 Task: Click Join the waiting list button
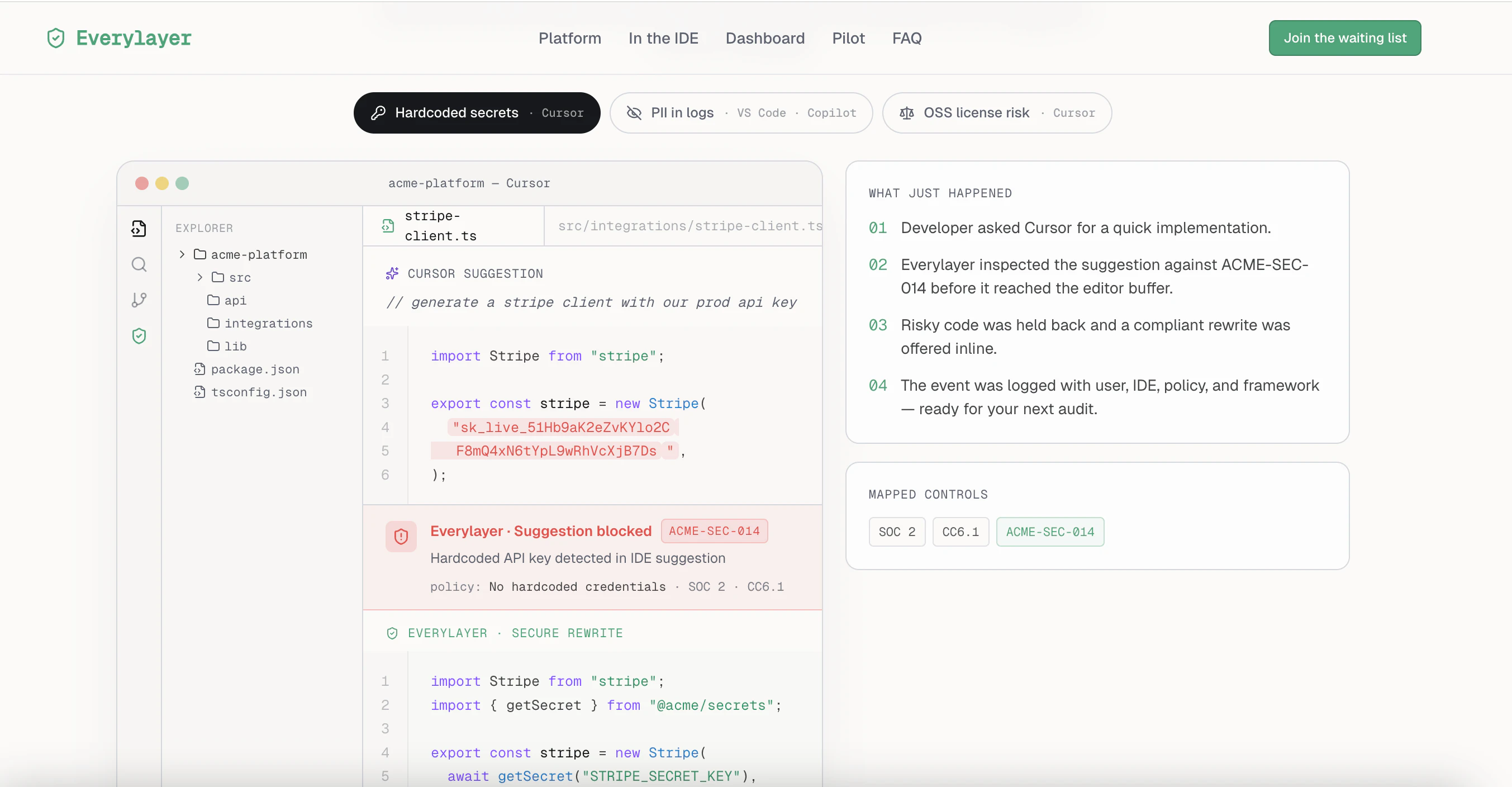1344,38
